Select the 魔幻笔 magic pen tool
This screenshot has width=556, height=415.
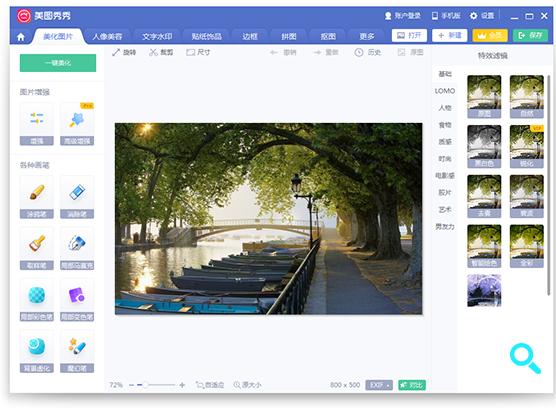coord(77,351)
